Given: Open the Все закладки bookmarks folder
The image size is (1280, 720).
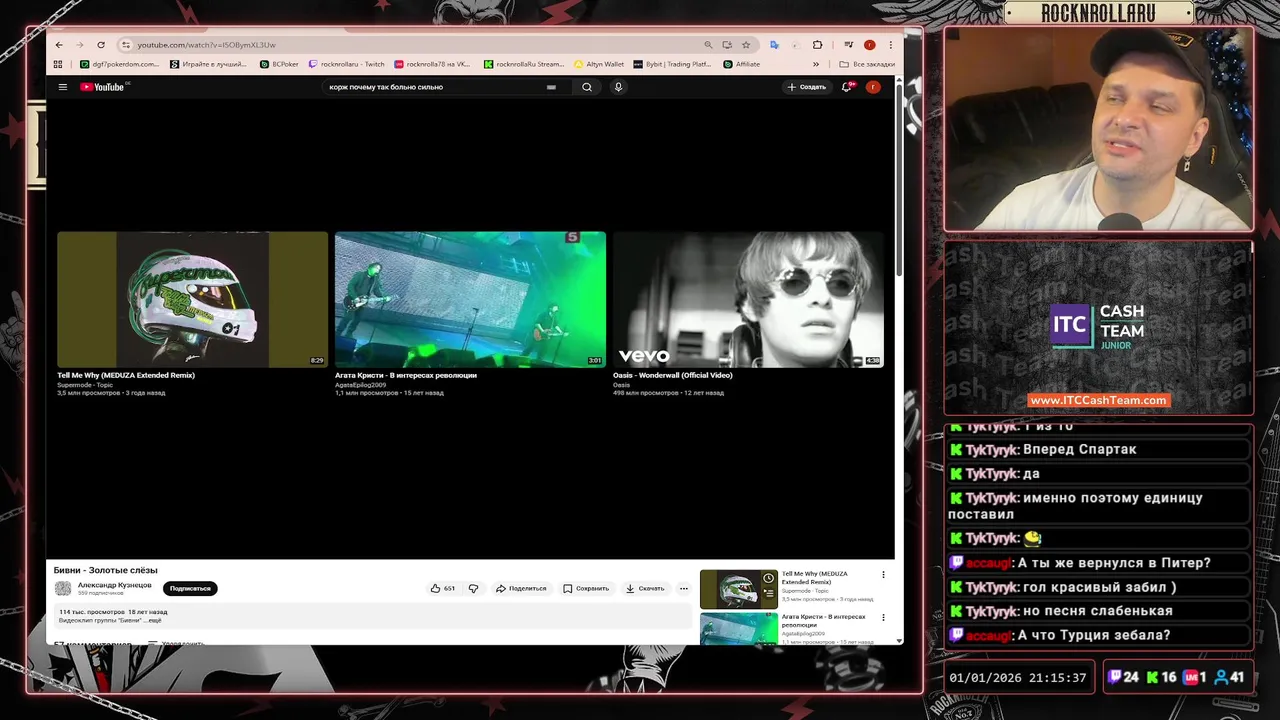Looking at the screenshot, I should click(867, 64).
